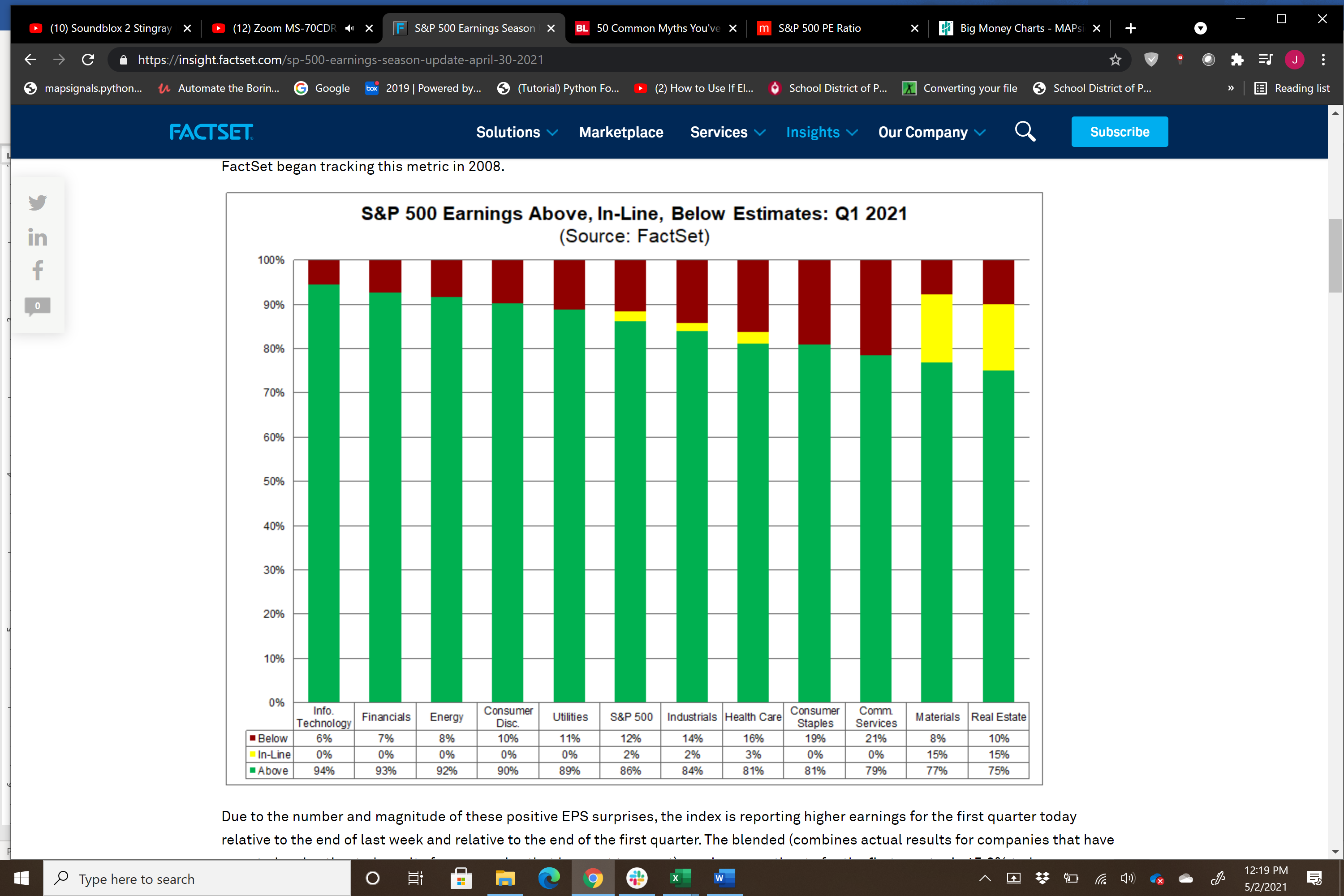Open the Google bookmark
Screen dimensions: 1344x896
322,88
